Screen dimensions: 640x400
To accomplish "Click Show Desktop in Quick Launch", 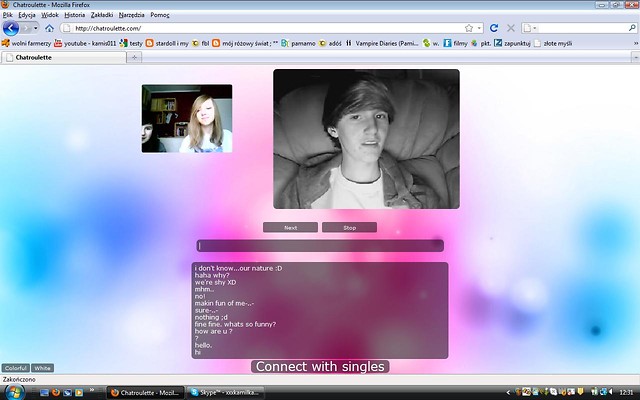I will click(x=44, y=393).
